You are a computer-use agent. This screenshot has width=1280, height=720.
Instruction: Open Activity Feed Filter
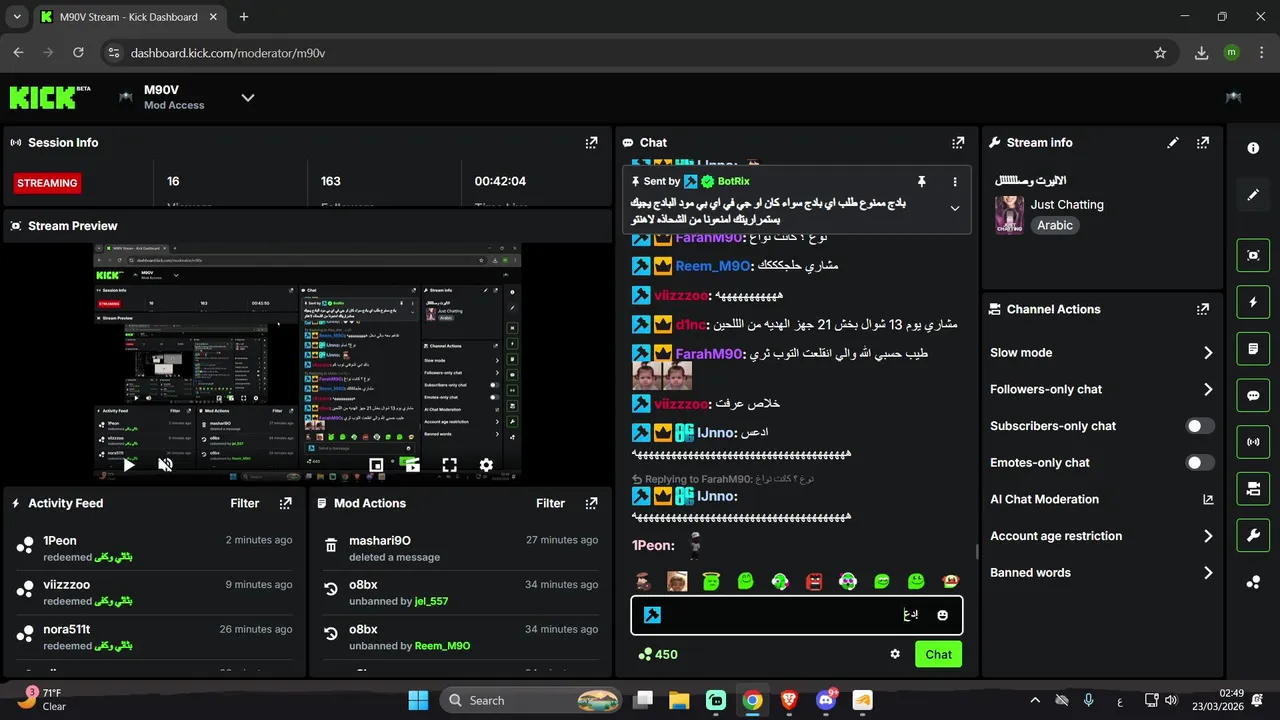coord(245,503)
